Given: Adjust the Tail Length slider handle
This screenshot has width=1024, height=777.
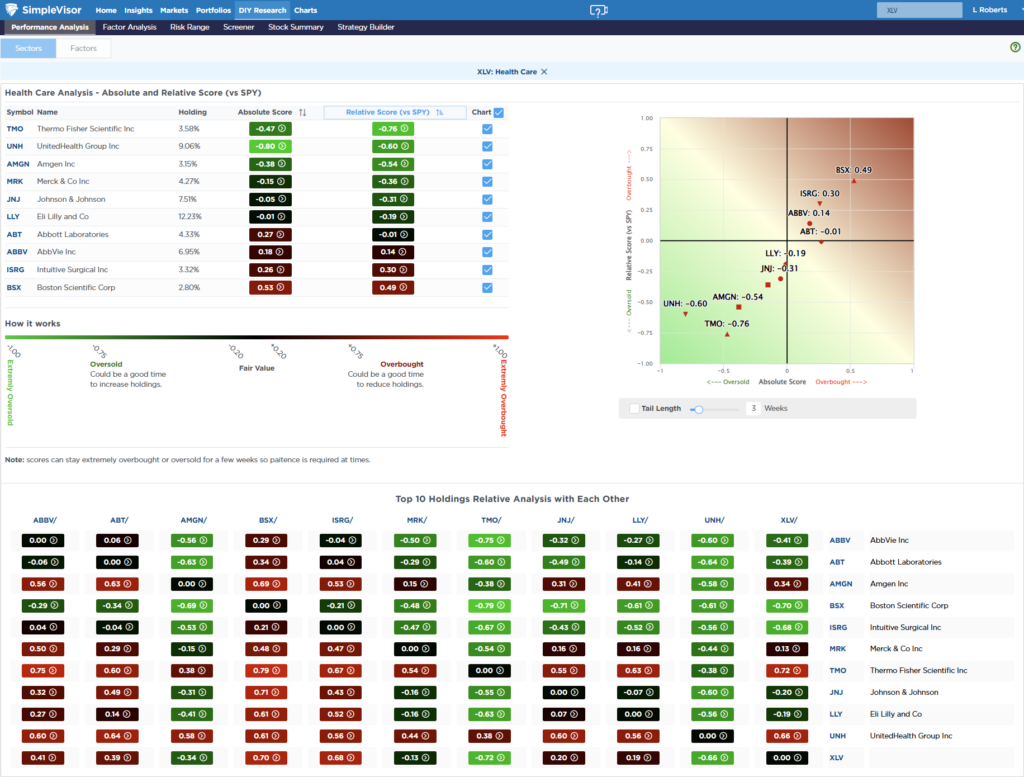Looking at the screenshot, I should point(699,409).
